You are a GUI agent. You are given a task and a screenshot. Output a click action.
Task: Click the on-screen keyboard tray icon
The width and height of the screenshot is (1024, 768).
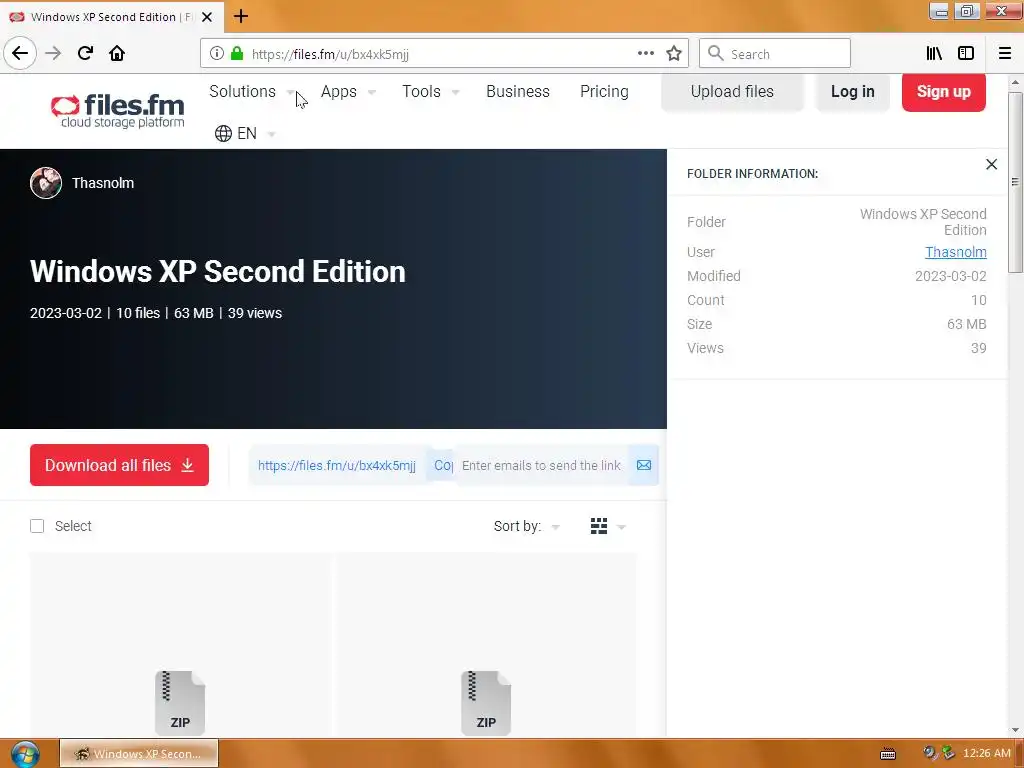point(888,754)
